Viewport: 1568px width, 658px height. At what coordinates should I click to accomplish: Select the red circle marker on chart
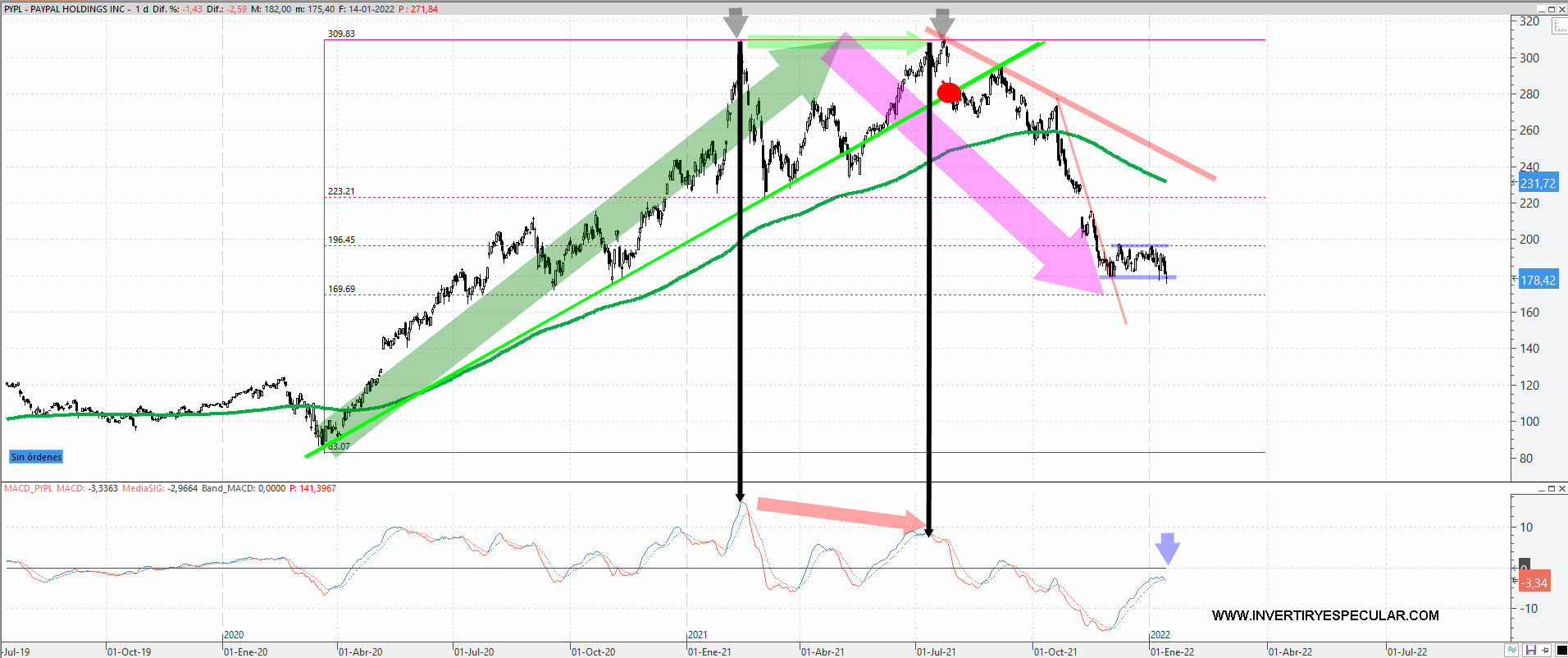pos(949,93)
